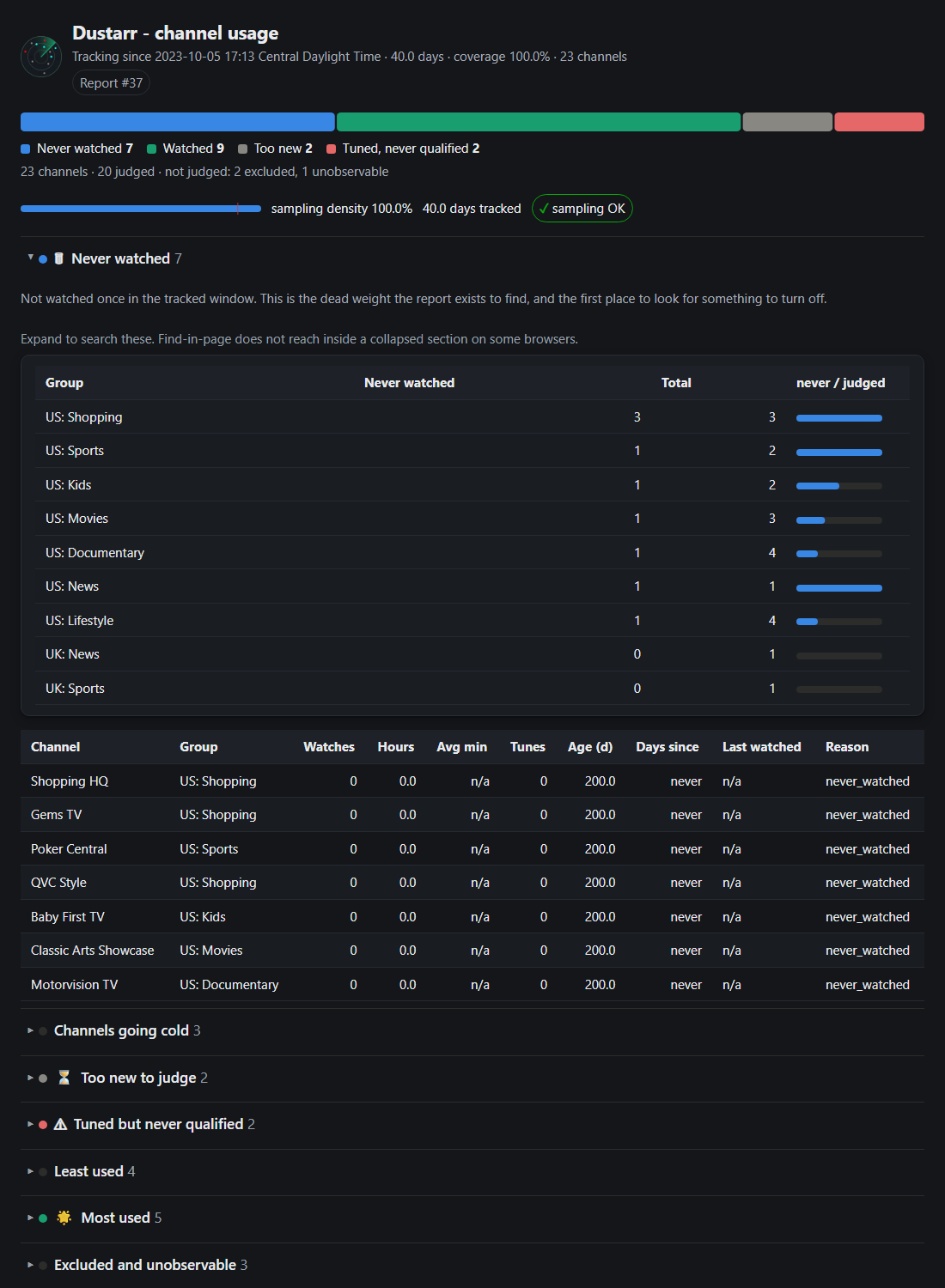
Task: Click the Hours column header
Action: tap(396, 747)
